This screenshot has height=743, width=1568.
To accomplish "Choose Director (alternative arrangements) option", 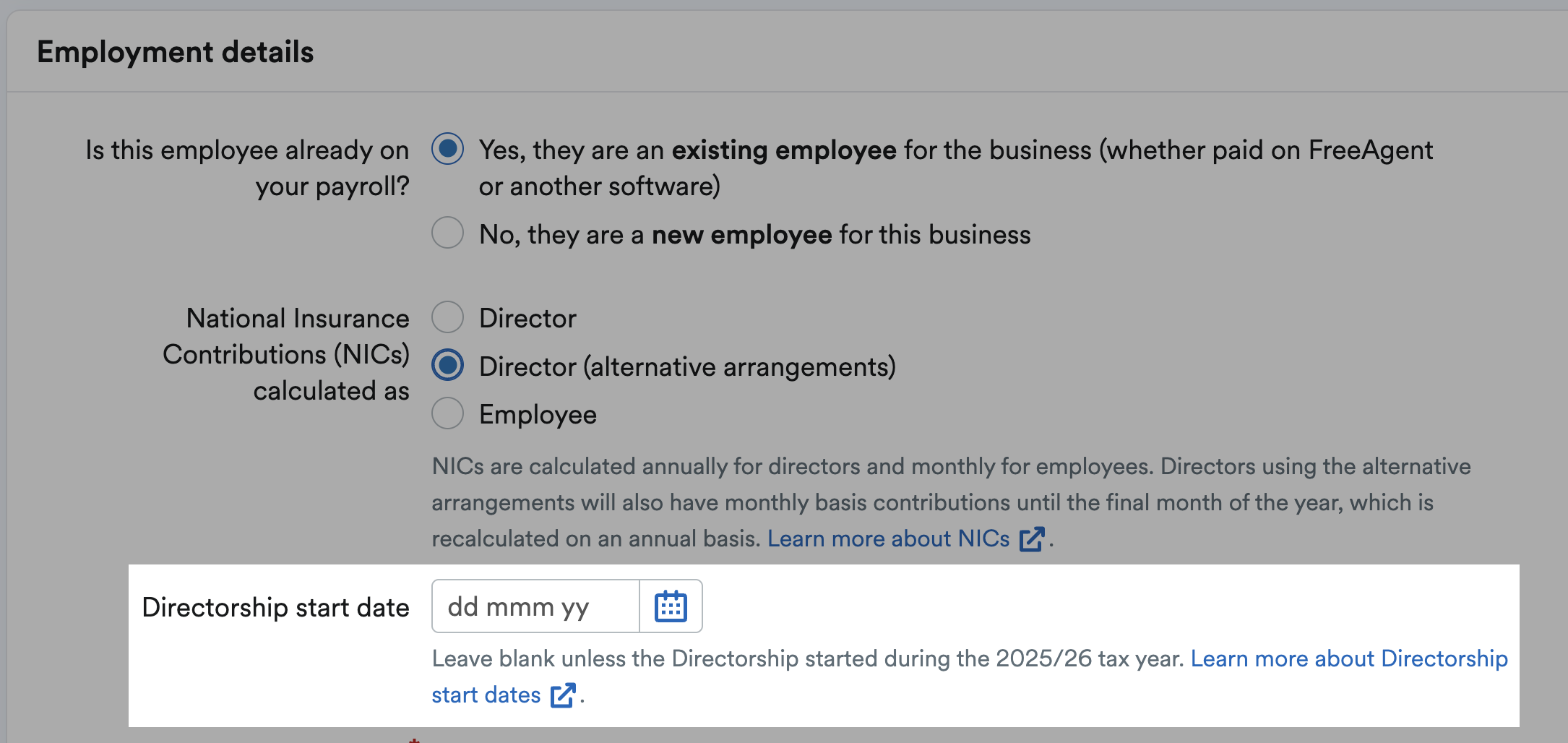I will click(447, 365).
